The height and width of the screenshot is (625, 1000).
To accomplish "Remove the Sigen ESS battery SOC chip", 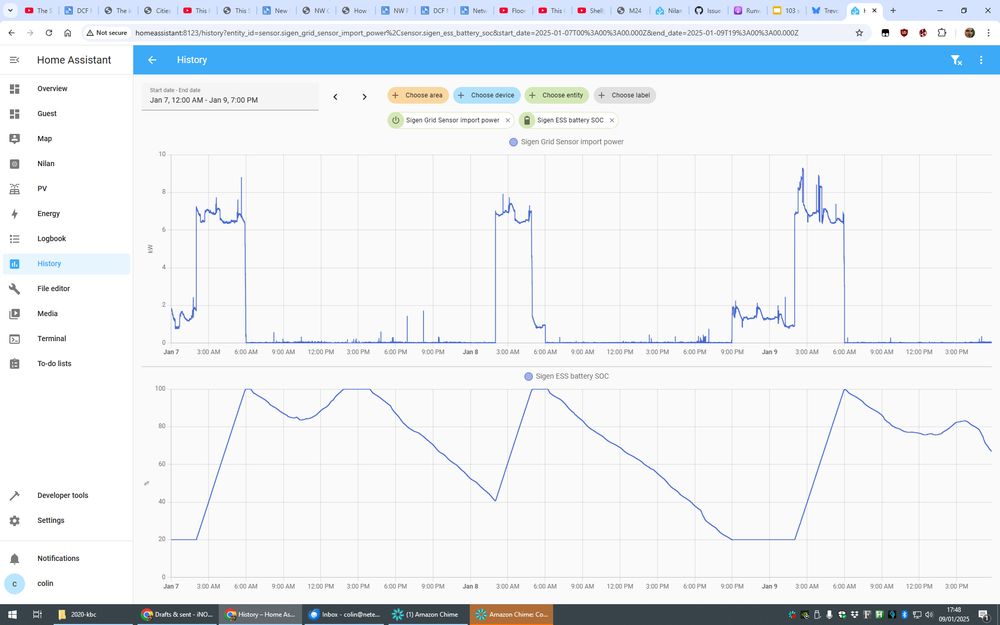I will (x=612, y=120).
